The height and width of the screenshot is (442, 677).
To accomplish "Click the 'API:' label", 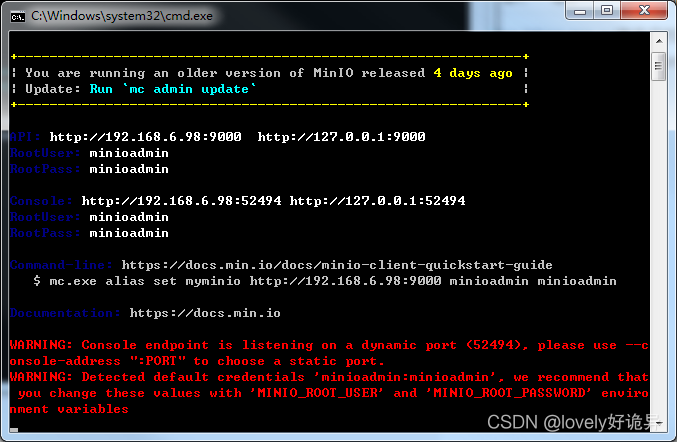I will coord(25,137).
